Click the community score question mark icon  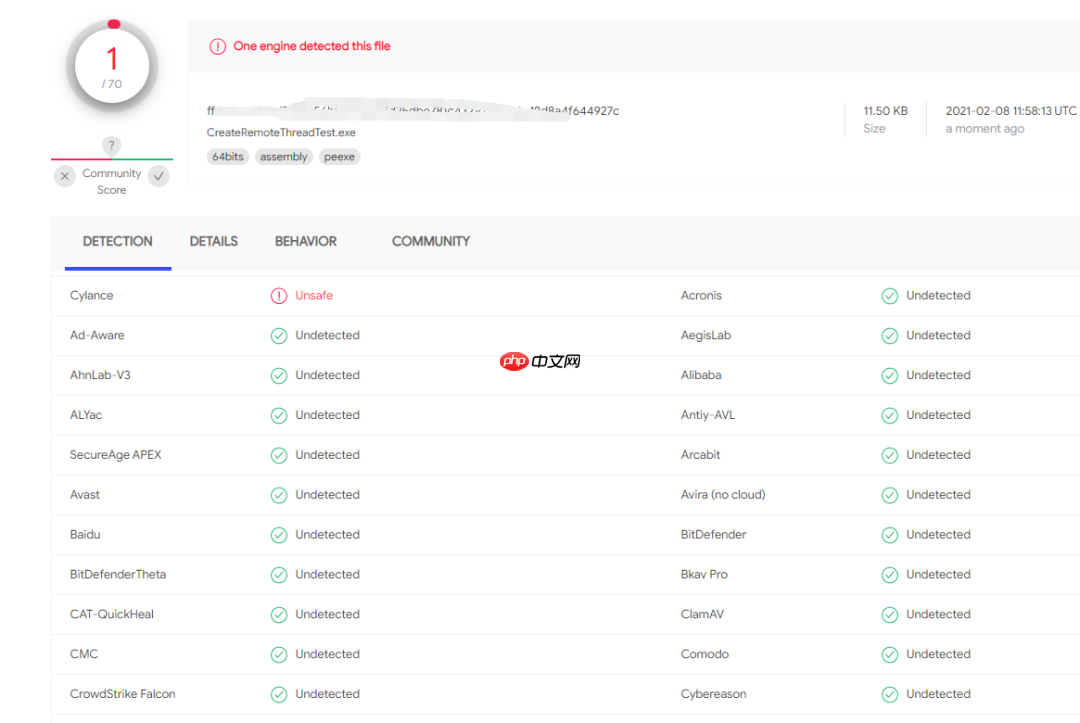pyautogui.click(x=112, y=145)
